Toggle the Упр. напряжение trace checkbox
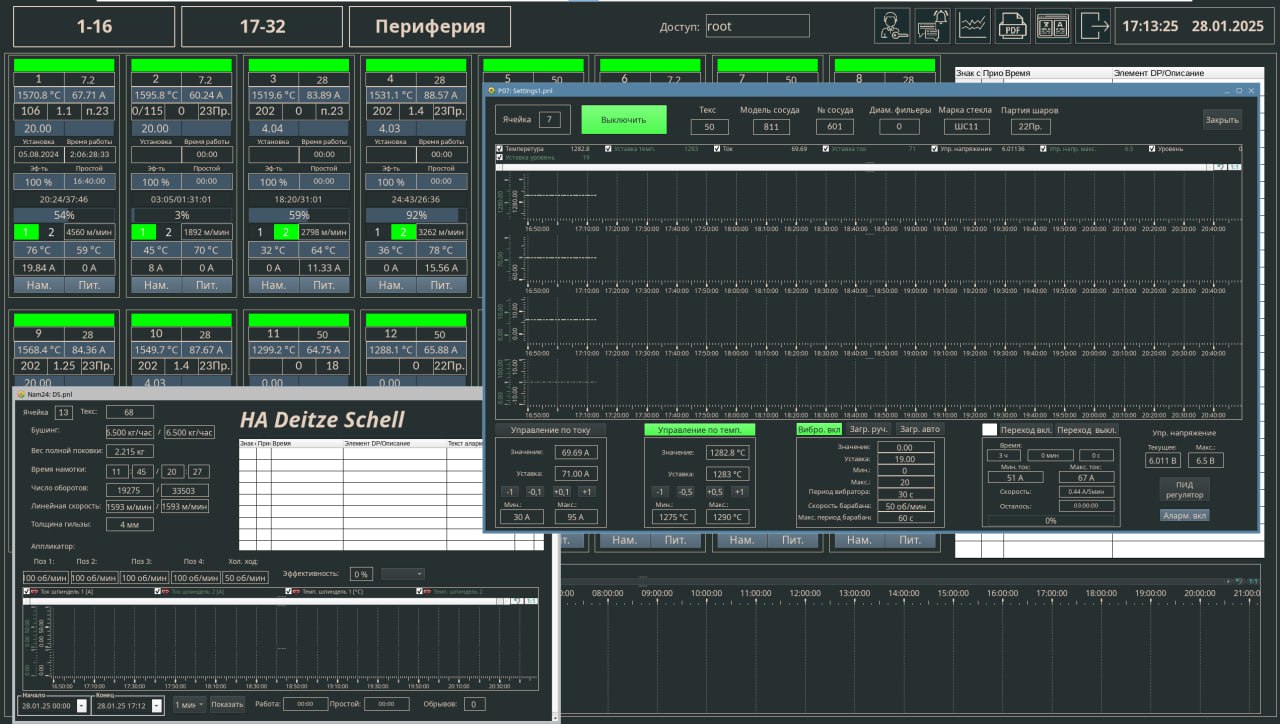This screenshot has width=1280, height=724. coord(935,149)
